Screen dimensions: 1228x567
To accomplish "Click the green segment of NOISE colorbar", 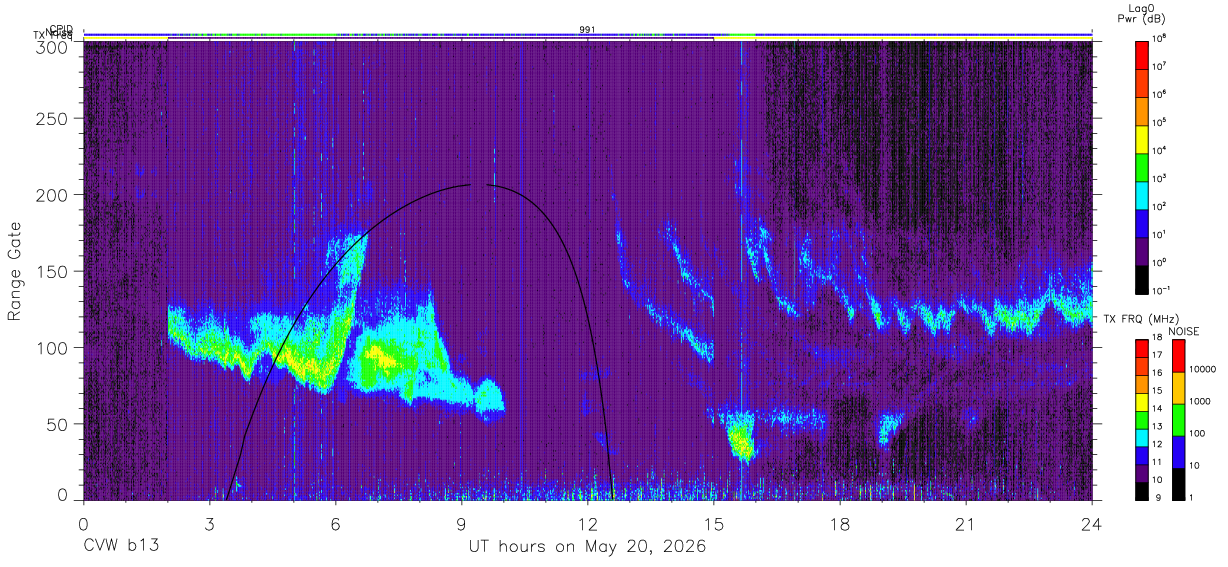I will 1178,419.
